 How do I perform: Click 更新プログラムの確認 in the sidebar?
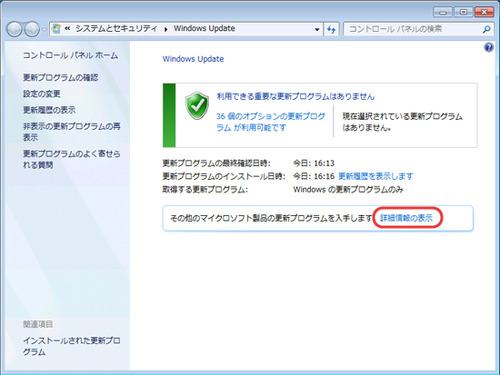(x=60, y=78)
